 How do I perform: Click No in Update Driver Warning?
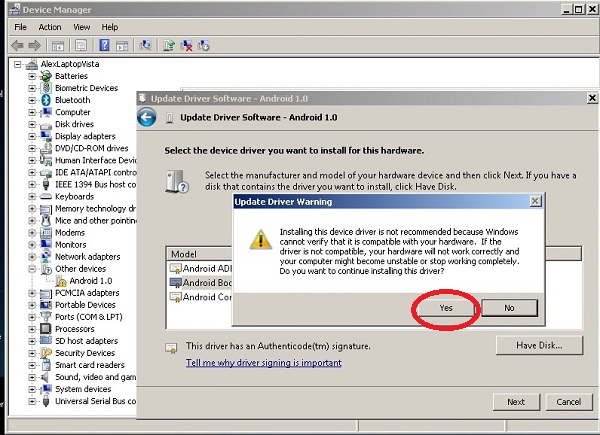click(509, 308)
